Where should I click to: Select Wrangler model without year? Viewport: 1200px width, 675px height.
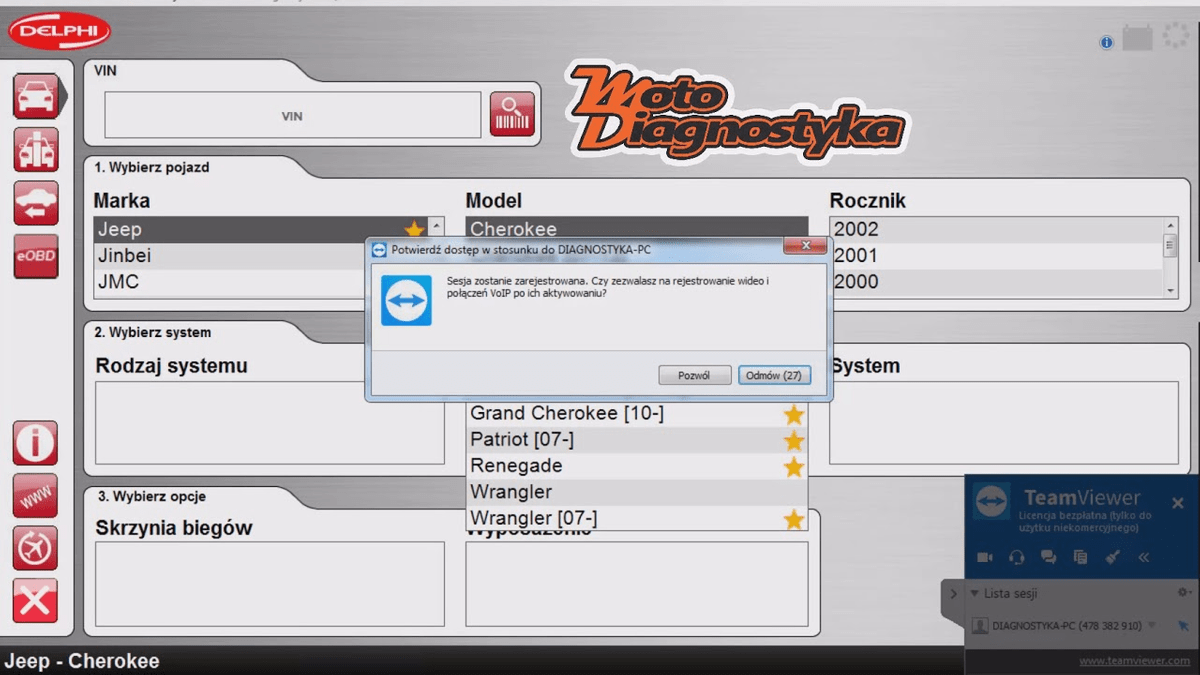tap(637, 492)
